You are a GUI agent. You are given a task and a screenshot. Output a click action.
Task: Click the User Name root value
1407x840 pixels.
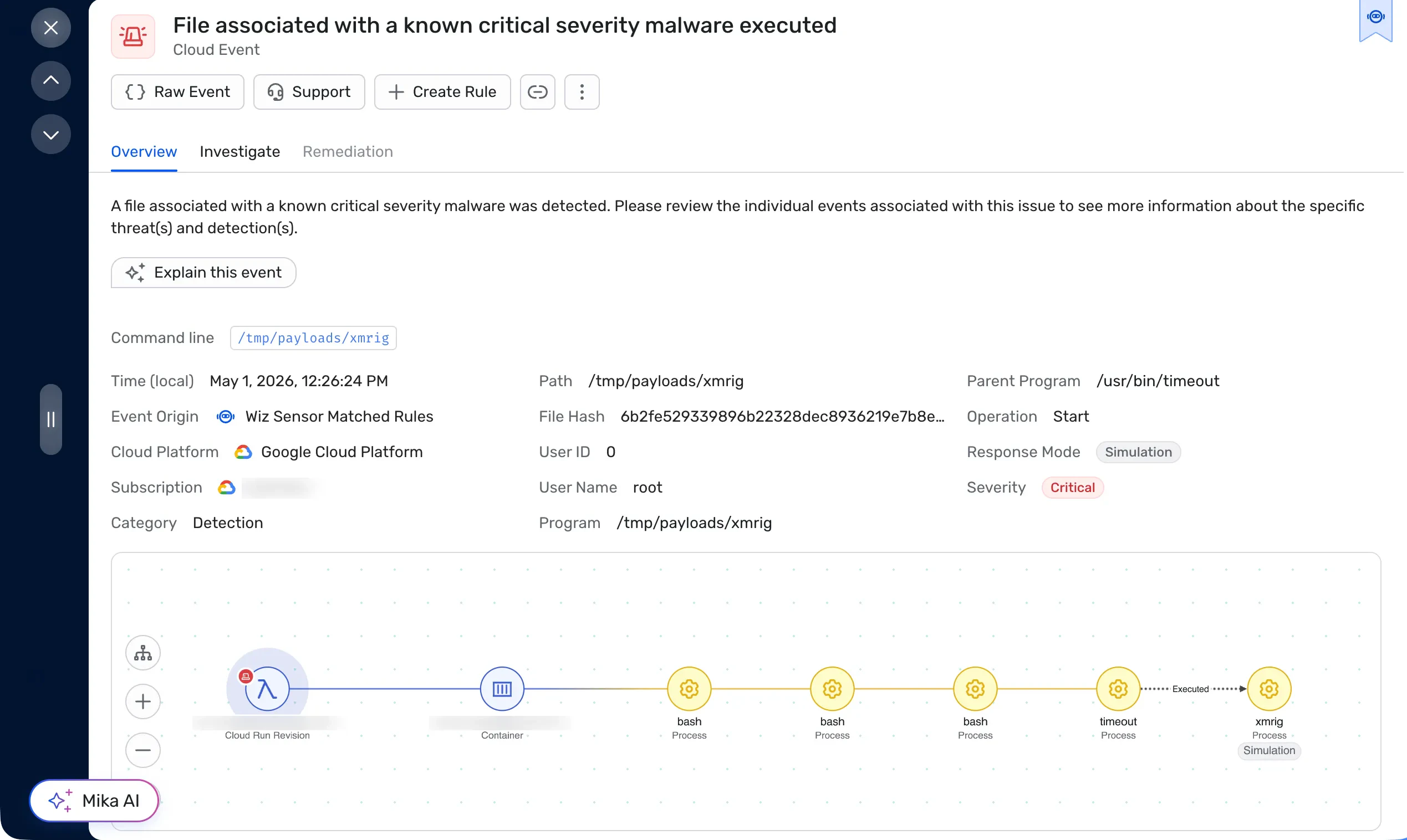coord(647,488)
